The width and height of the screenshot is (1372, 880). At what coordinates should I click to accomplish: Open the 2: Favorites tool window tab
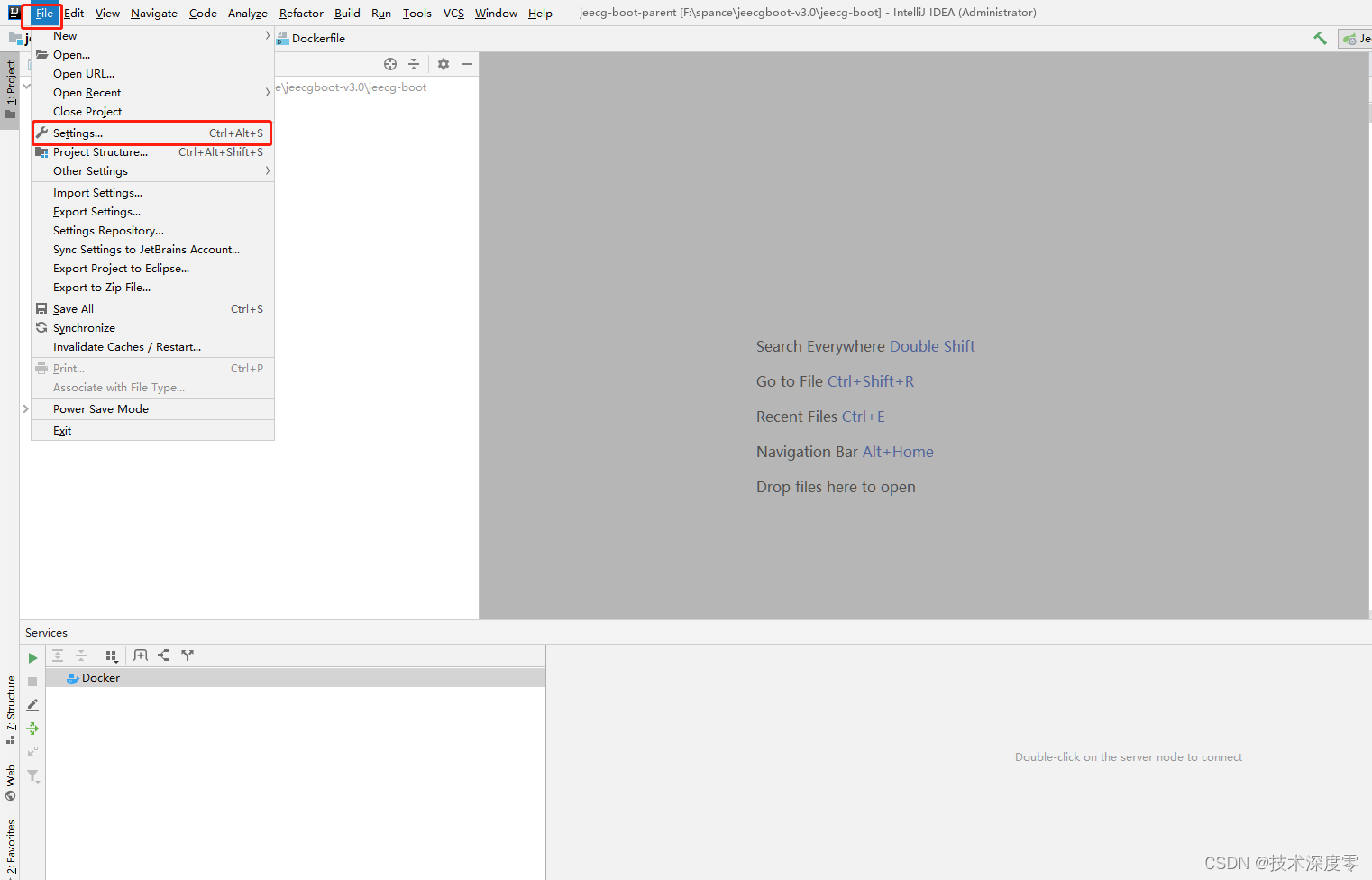tap(10, 848)
